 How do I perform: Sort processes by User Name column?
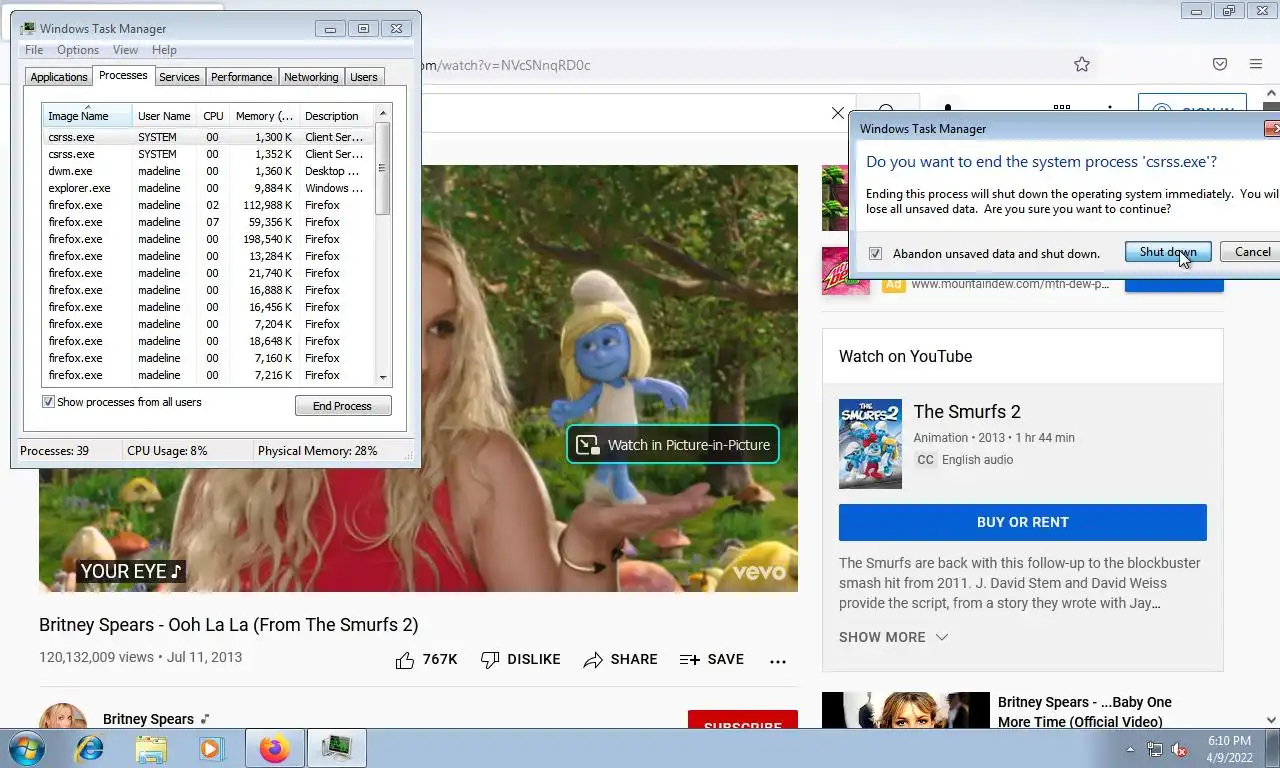pos(164,116)
